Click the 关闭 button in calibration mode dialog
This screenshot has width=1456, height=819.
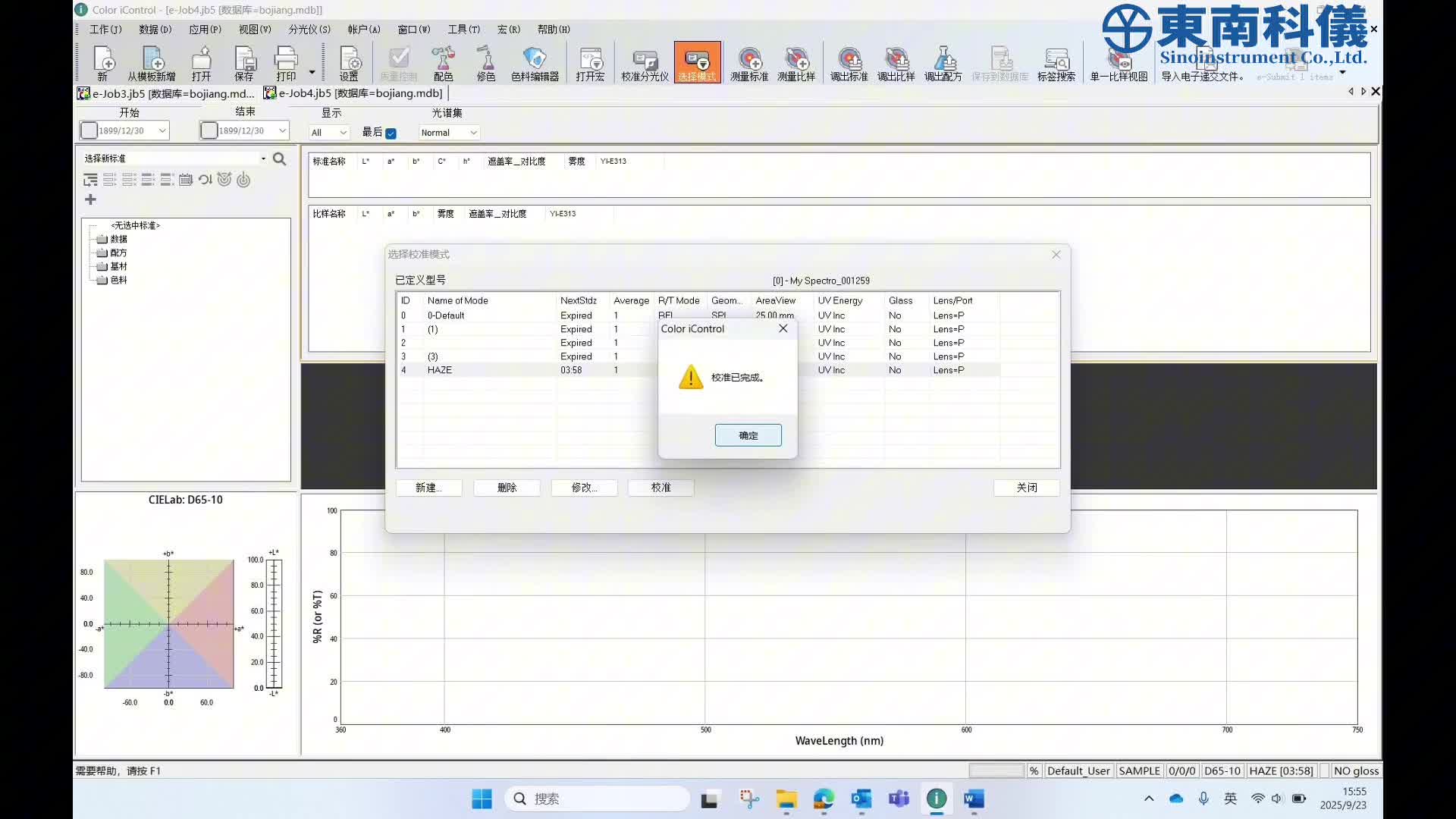coord(1026,488)
